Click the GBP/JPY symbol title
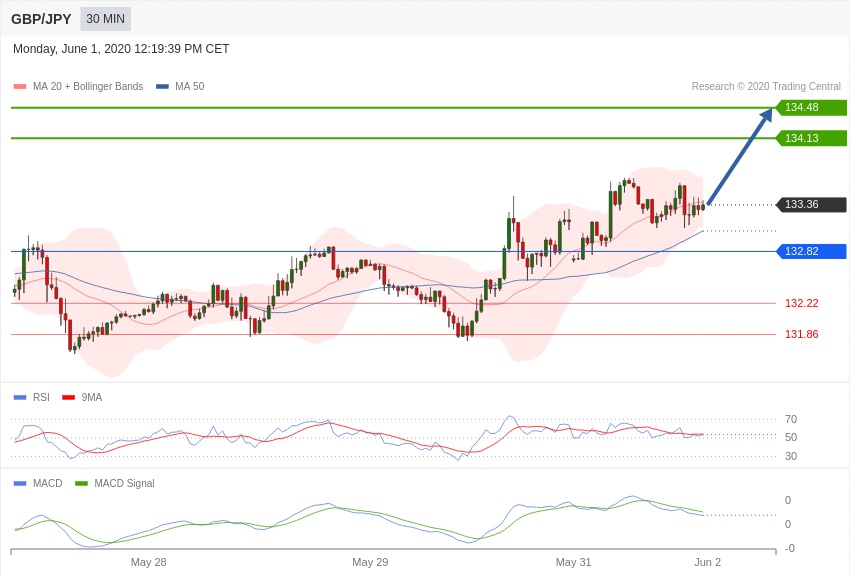 pyautogui.click(x=41, y=19)
